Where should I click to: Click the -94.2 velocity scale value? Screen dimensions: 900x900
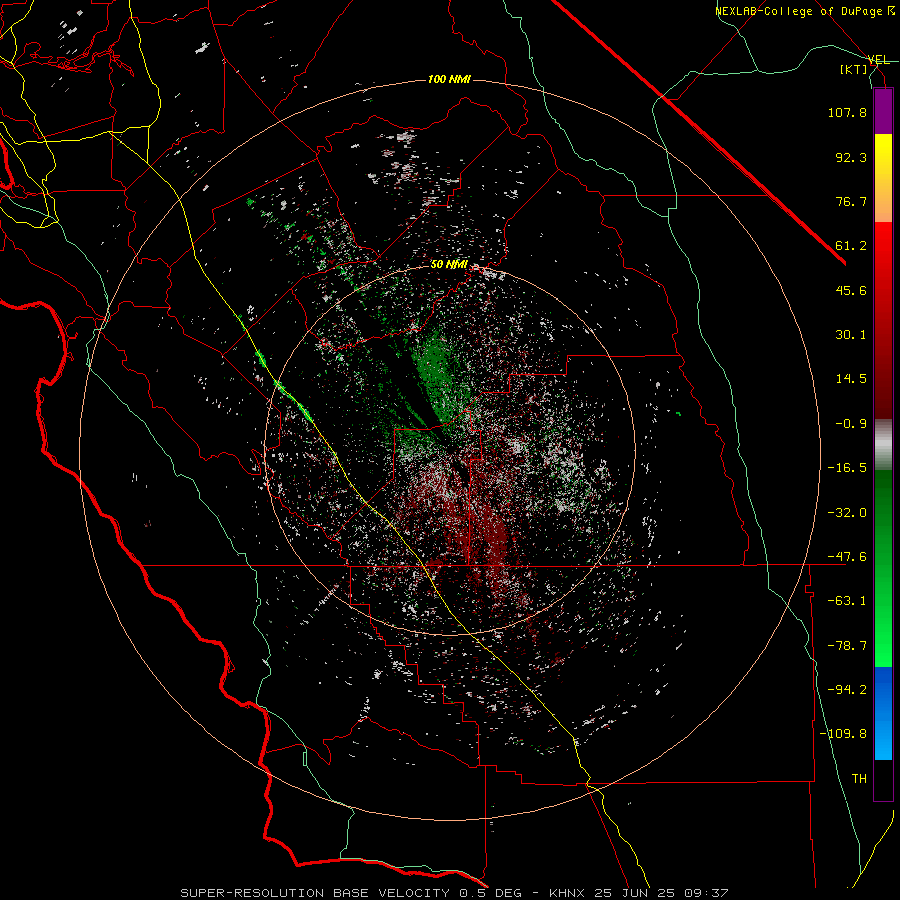(847, 690)
